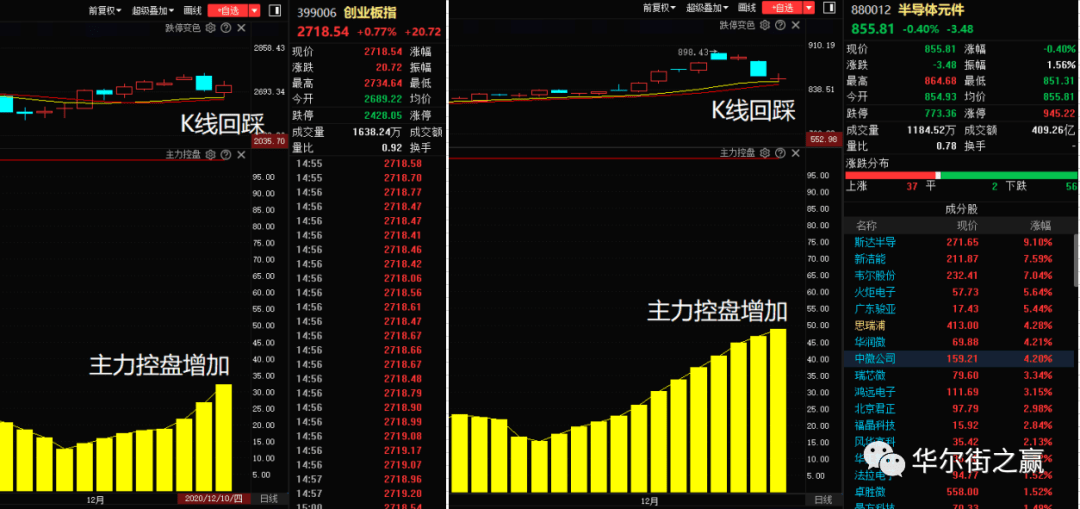Switch to 日线 period under 创业板指 chart
This screenshot has width=1080, height=509.
coord(269,498)
